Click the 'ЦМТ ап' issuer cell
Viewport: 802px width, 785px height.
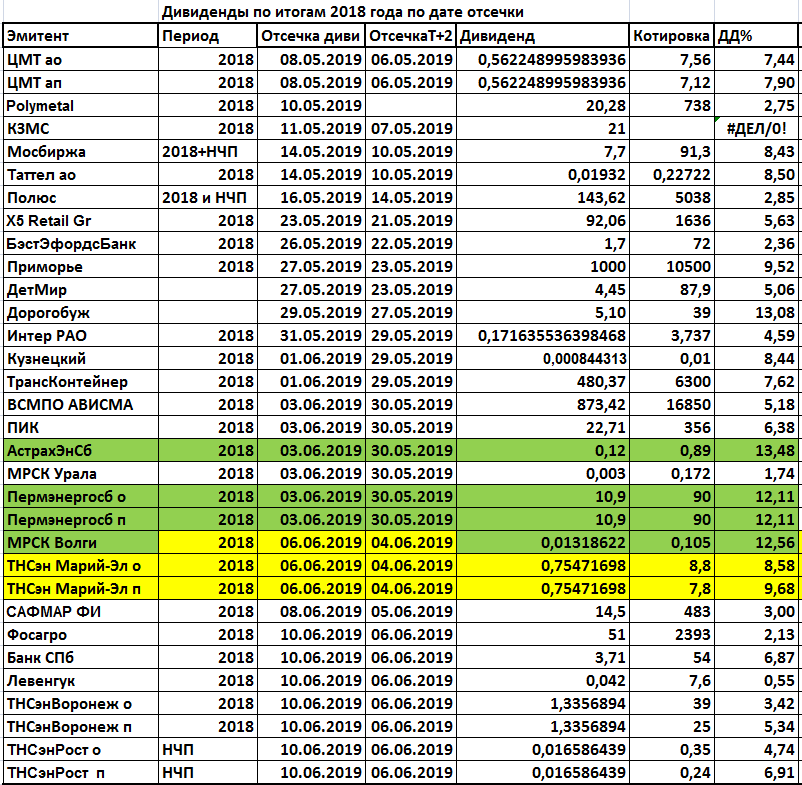(81, 82)
